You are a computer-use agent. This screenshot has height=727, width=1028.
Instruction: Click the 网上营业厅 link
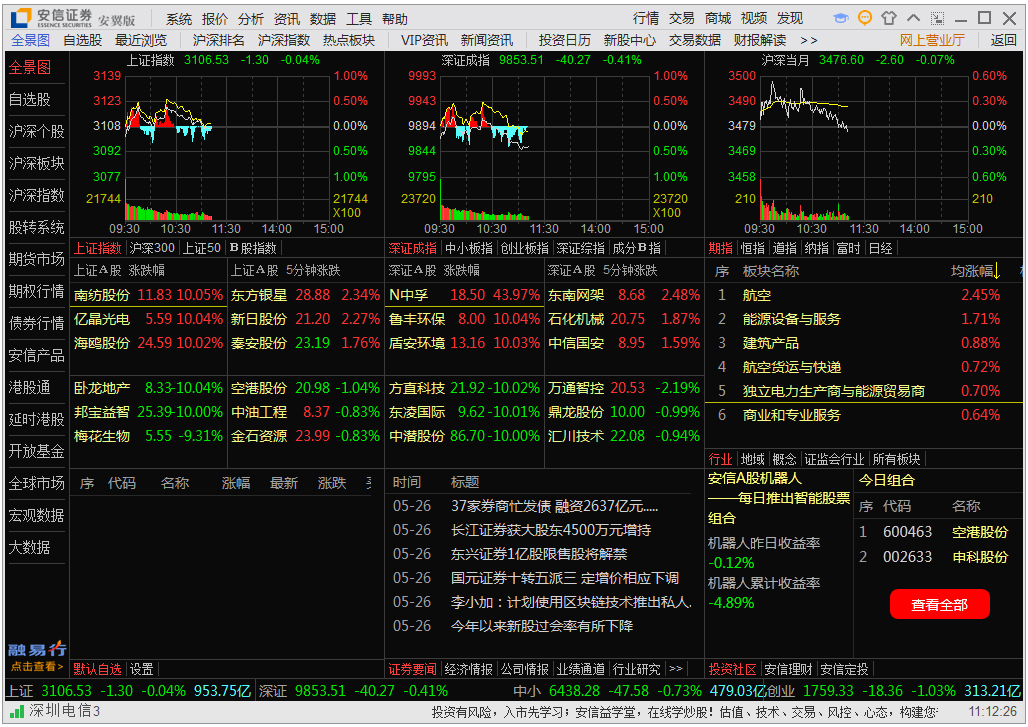[932, 41]
